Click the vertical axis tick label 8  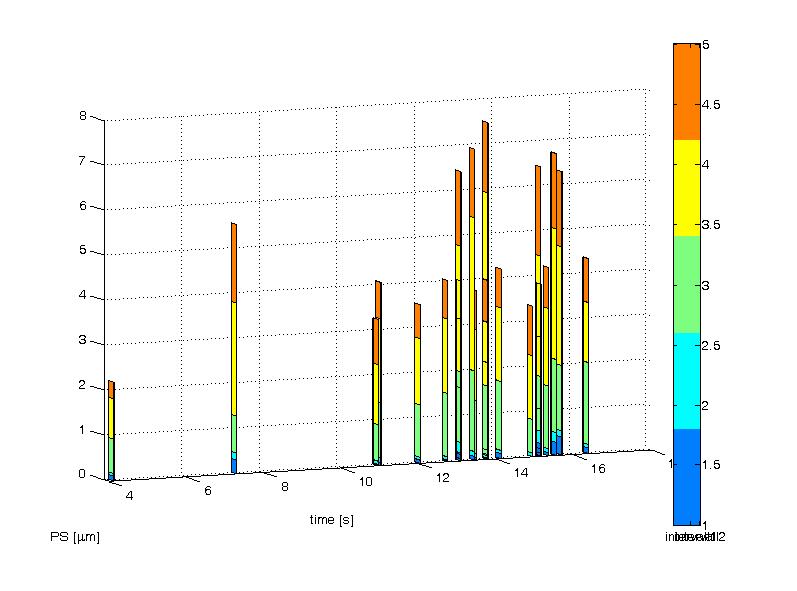pyautogui.click(x=84, y=116)
